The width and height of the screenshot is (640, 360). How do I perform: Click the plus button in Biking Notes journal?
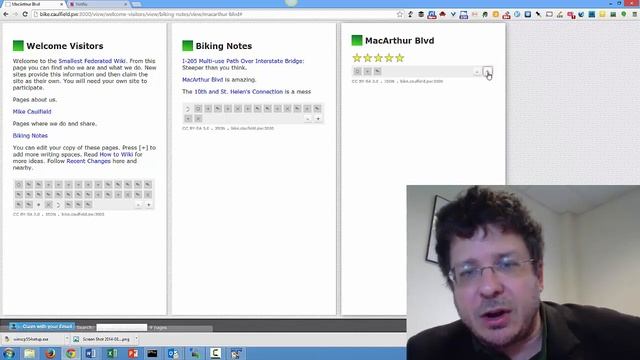[318, 118]
